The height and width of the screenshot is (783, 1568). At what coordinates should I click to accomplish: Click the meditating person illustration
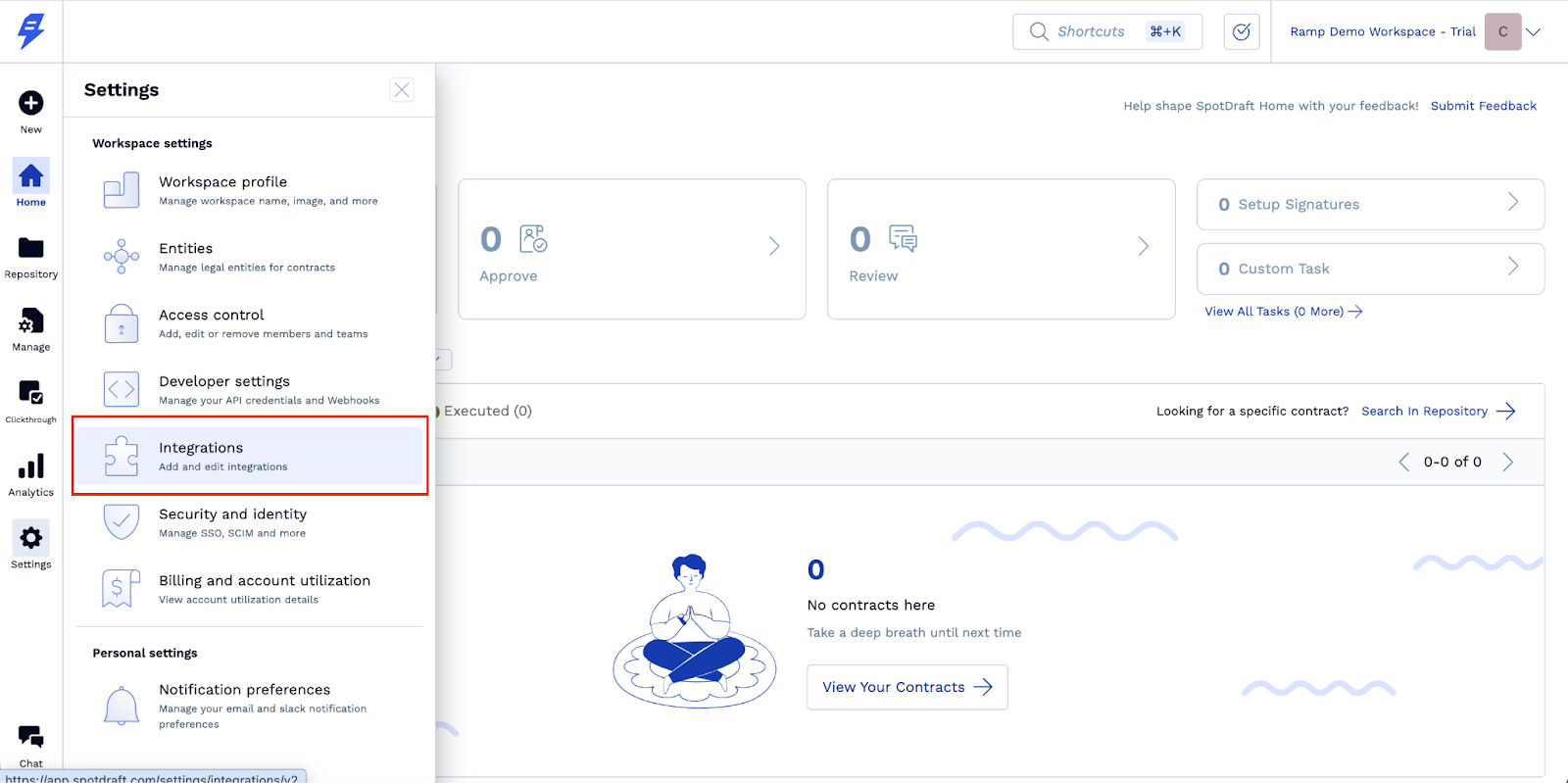click(x=695, y=630)
